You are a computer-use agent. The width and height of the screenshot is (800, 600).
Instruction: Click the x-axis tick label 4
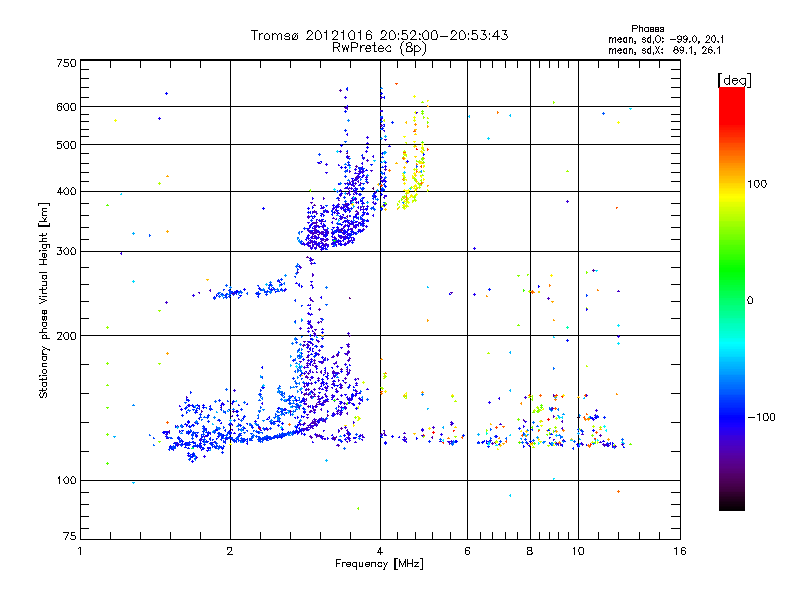coord(380,551)
